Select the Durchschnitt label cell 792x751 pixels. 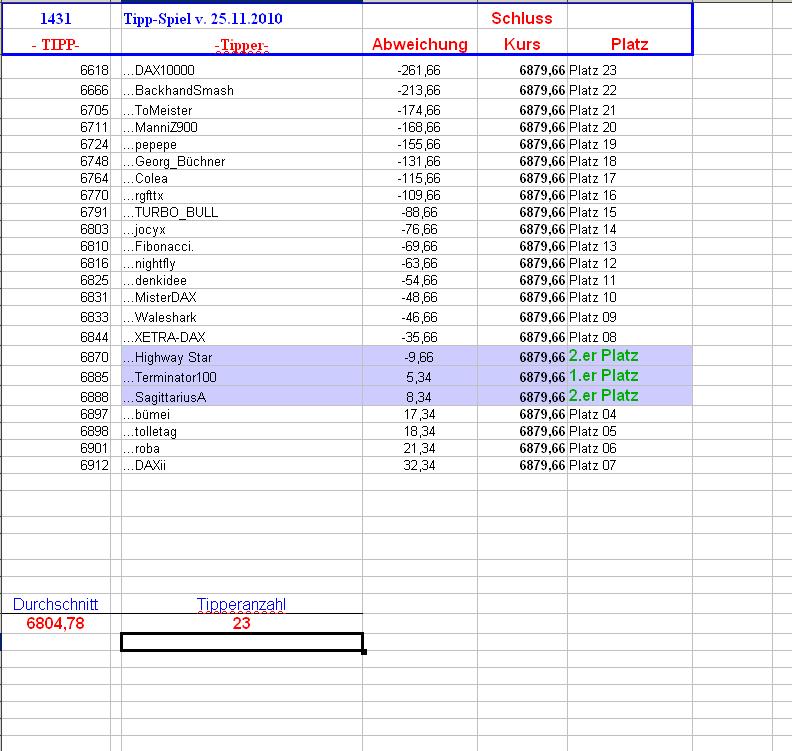[x=56, y=604]
